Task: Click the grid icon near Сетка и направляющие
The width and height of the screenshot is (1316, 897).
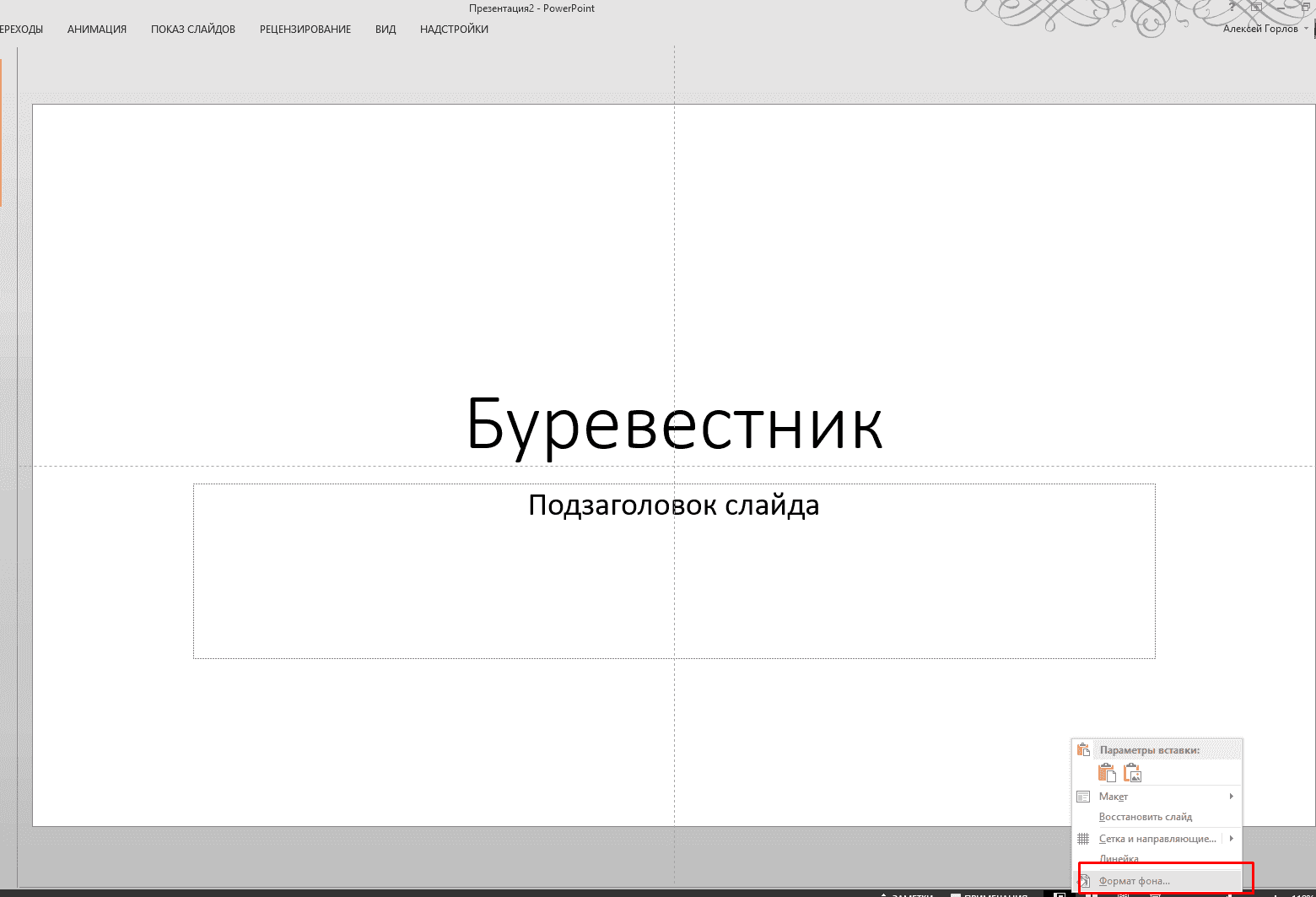Action: (1084, 838)
